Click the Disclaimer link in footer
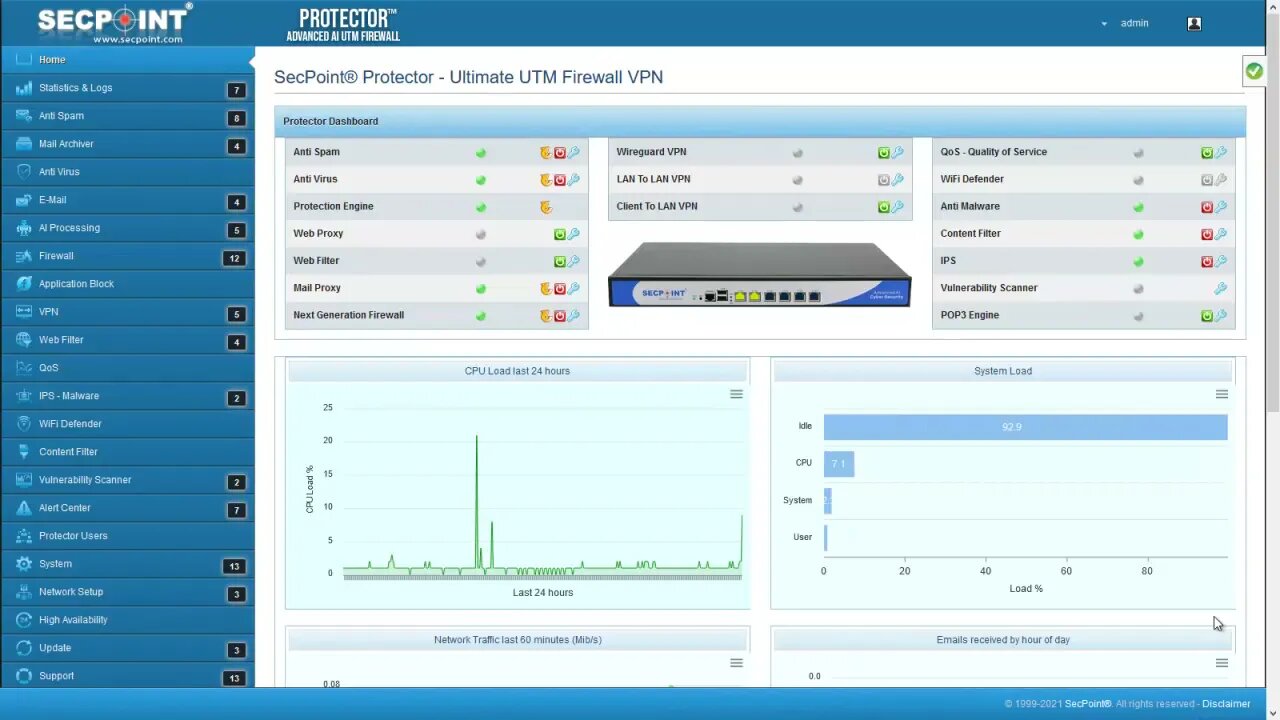 pyautogui.click(x=1226, y=704)
